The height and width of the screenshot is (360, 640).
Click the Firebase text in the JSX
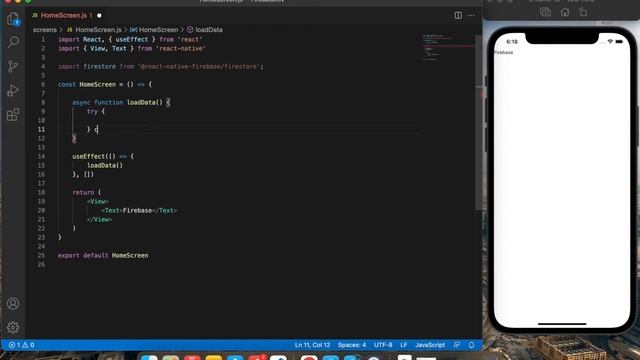(137, 211)
